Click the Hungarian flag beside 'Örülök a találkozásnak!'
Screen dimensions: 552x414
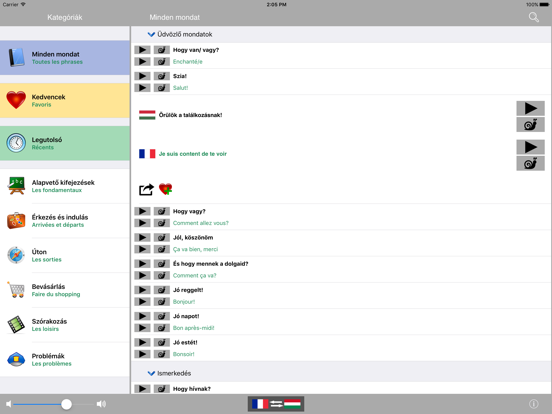[x=147, y=115]
